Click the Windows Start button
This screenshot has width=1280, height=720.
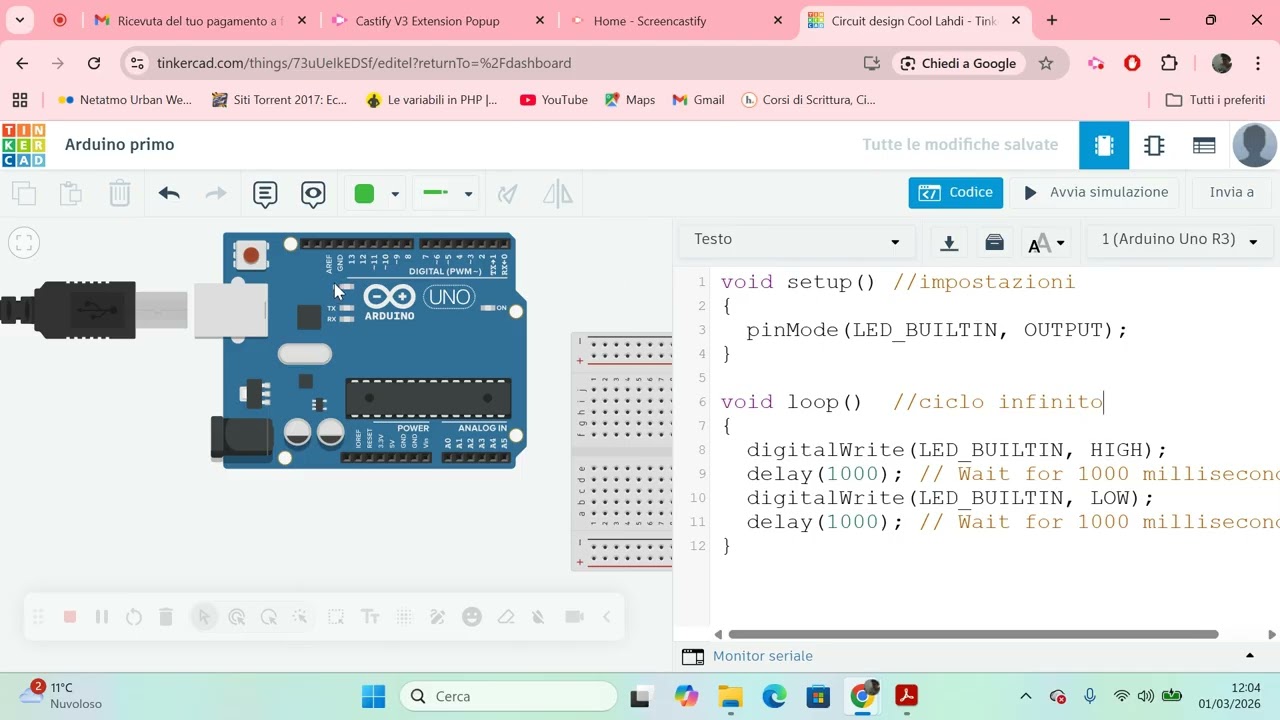(373, 696)
